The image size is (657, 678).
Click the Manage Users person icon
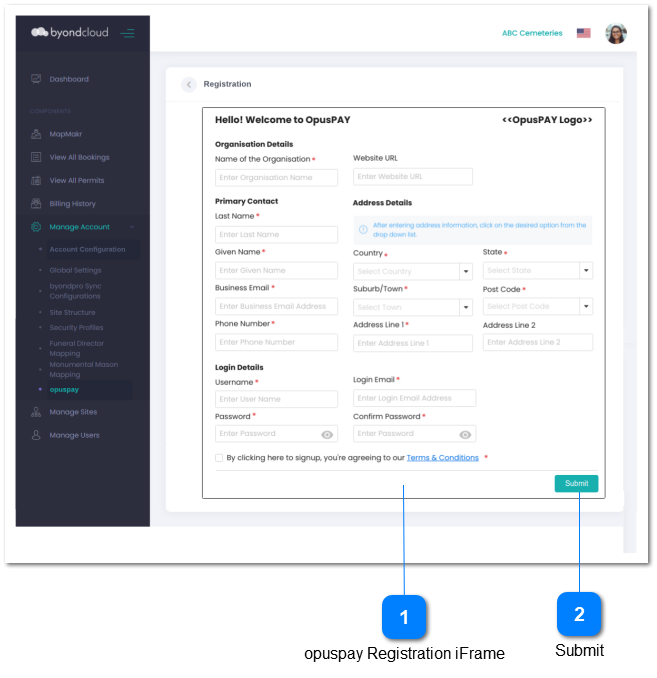[36, 435]
